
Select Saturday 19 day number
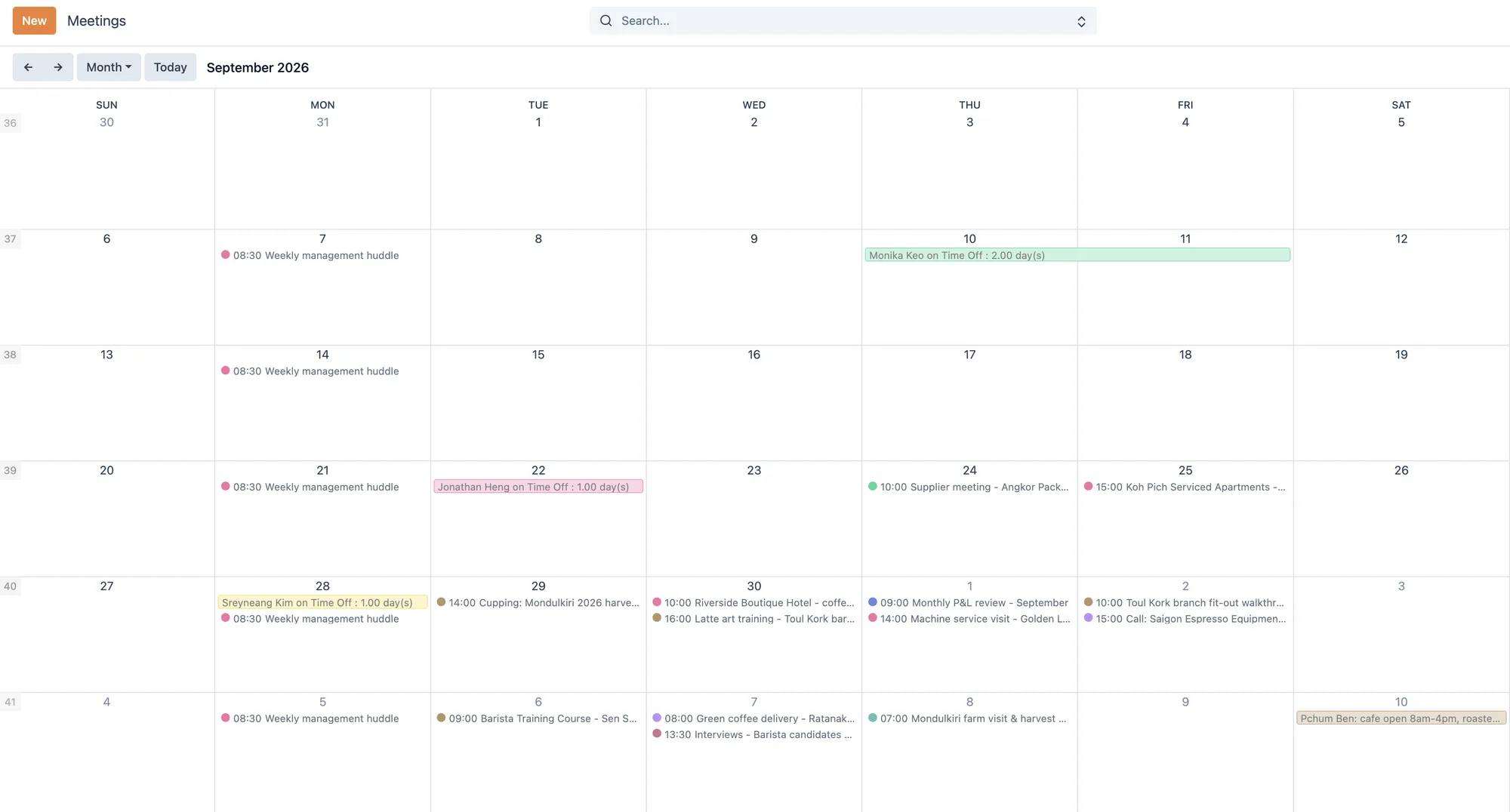1401,355
